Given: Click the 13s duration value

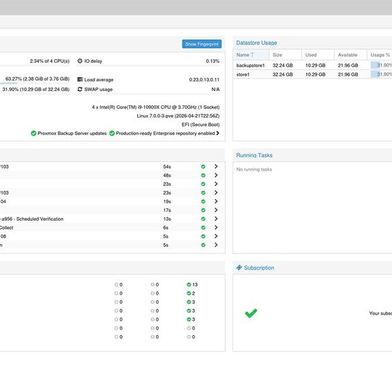Looking at the screenshot, I should 167,219.
